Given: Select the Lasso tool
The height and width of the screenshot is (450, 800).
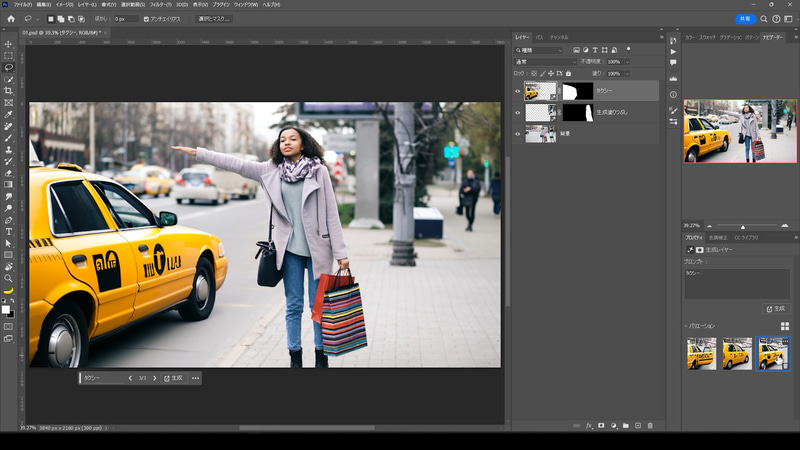Looking at the screenshot, I should point(8,67).
